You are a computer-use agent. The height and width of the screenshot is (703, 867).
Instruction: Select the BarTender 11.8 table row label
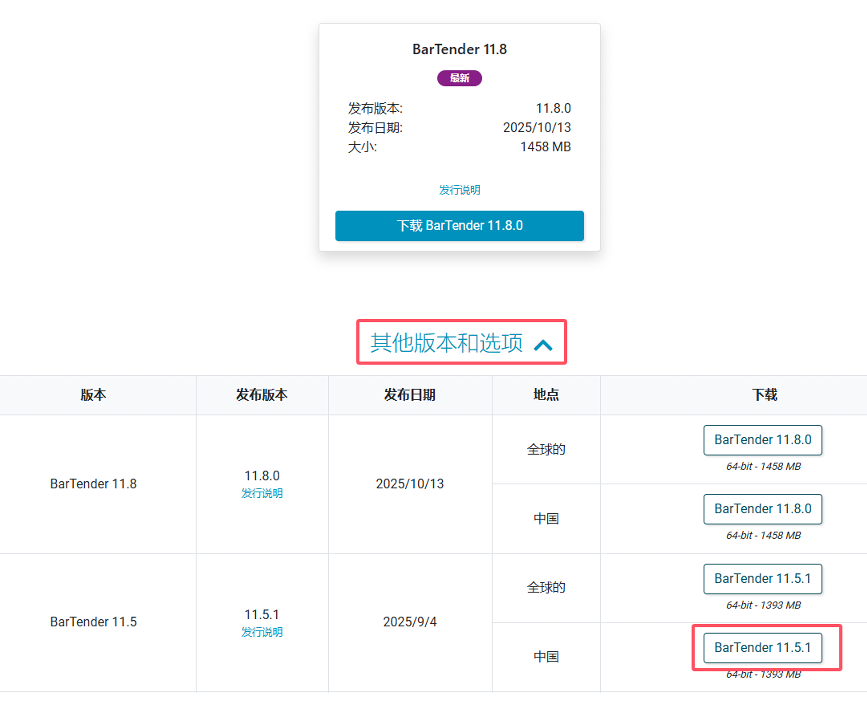(x=94, y=484)
